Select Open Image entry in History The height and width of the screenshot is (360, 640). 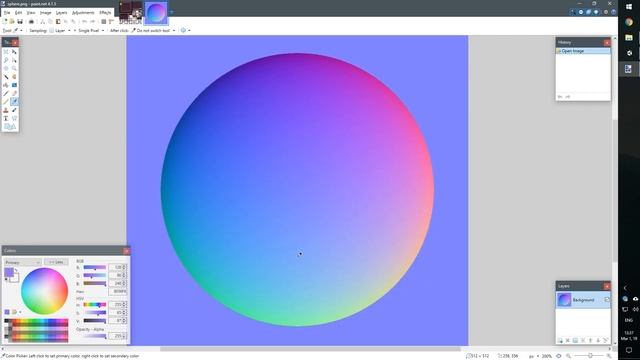click(583, 51)
